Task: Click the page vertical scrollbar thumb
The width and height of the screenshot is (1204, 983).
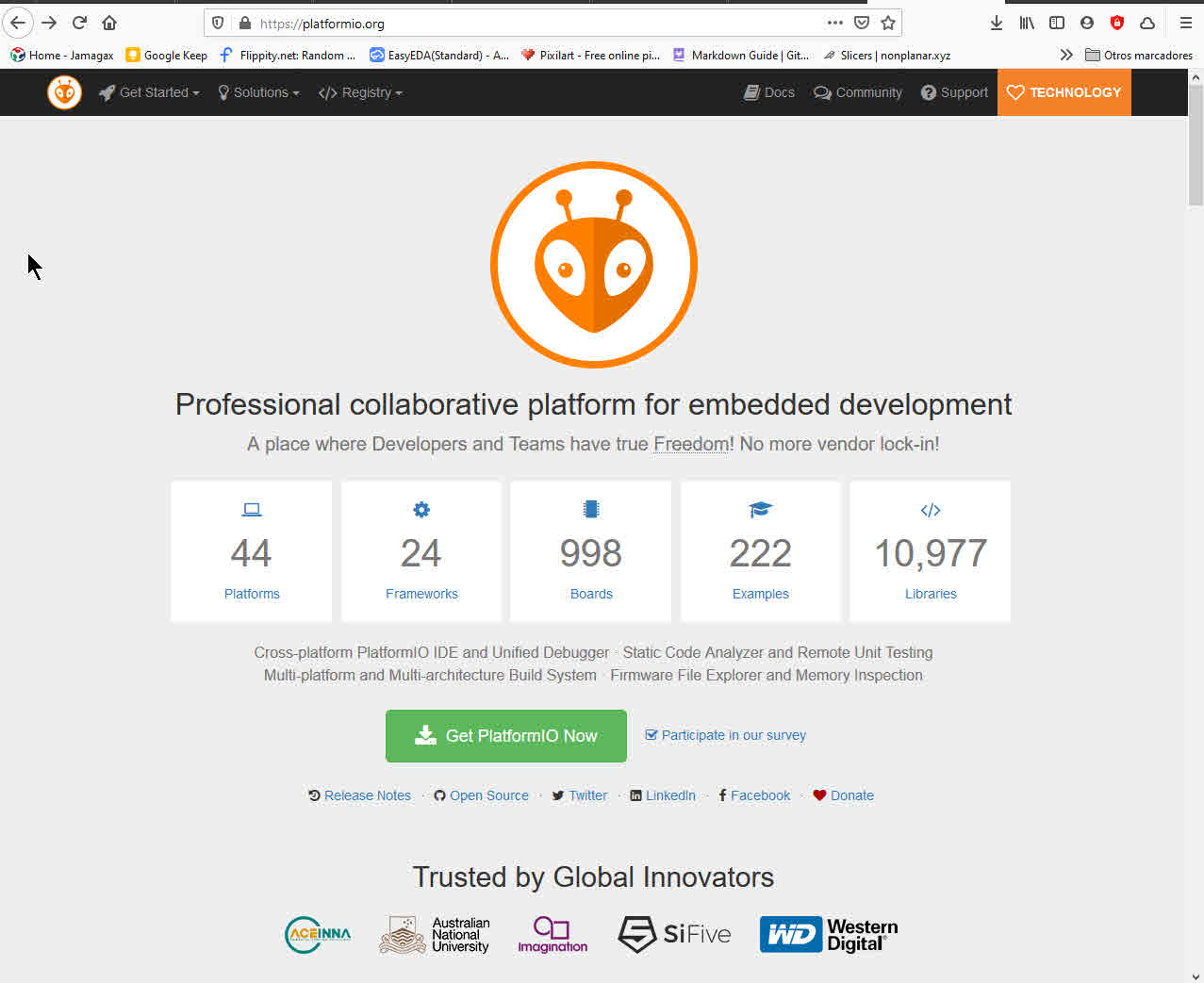Action: point(1196,145)
